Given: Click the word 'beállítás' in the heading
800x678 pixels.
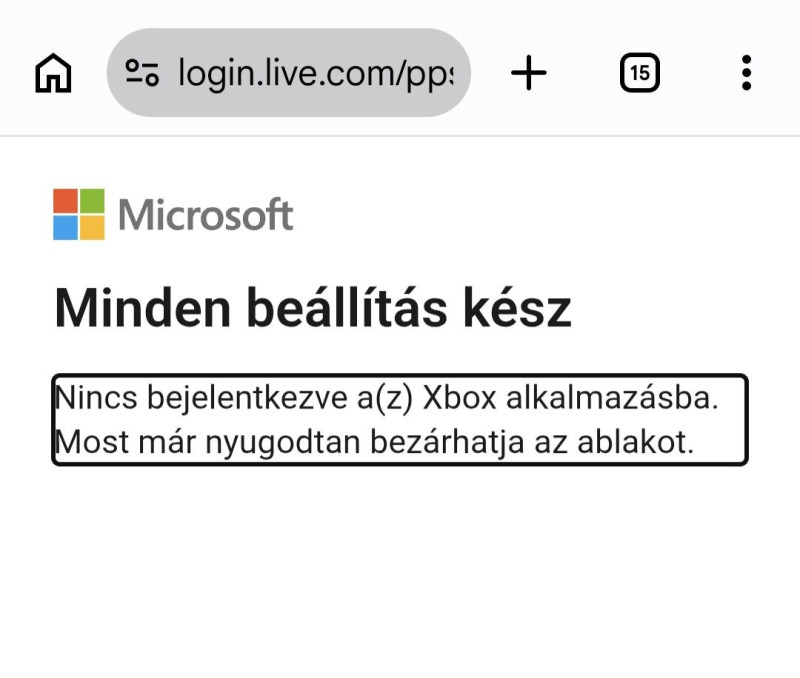Looking at the screenshot, I should coord(347,308).
